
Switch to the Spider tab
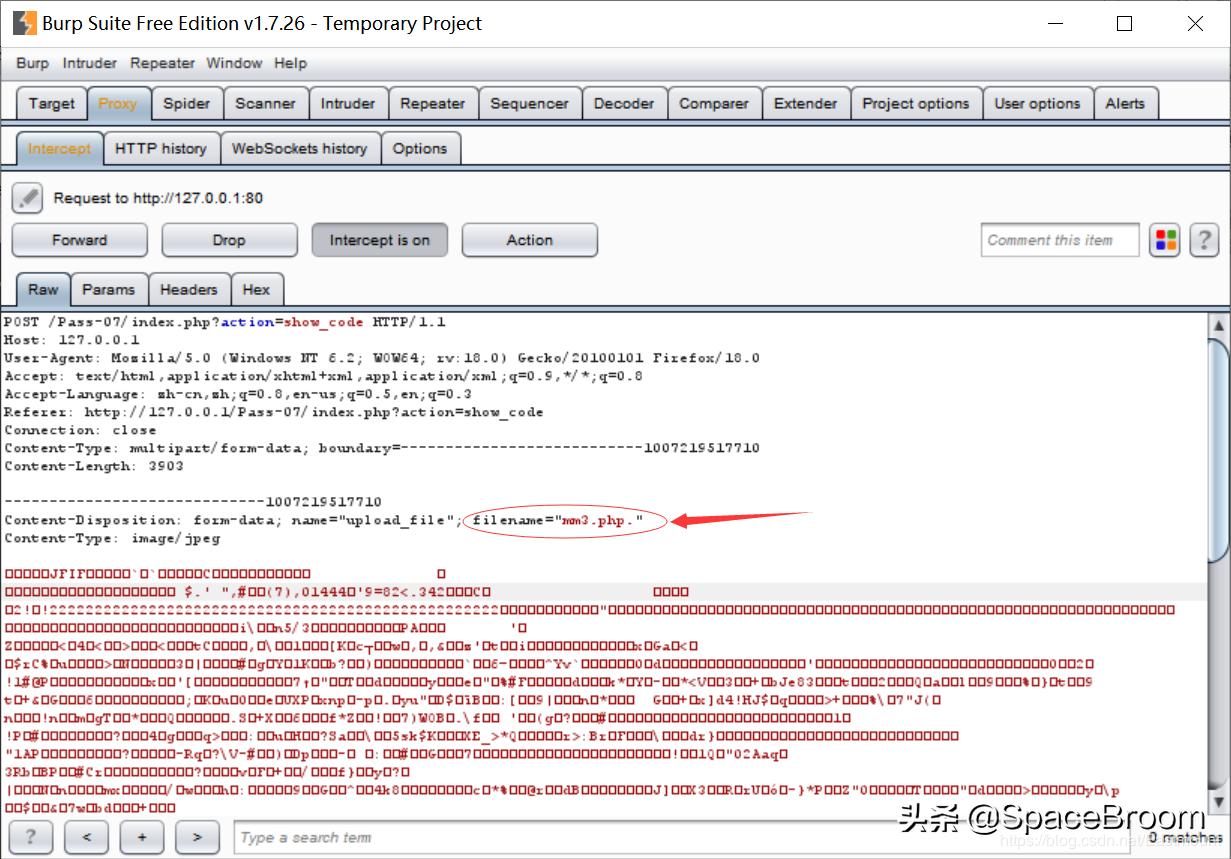[187, 104]
